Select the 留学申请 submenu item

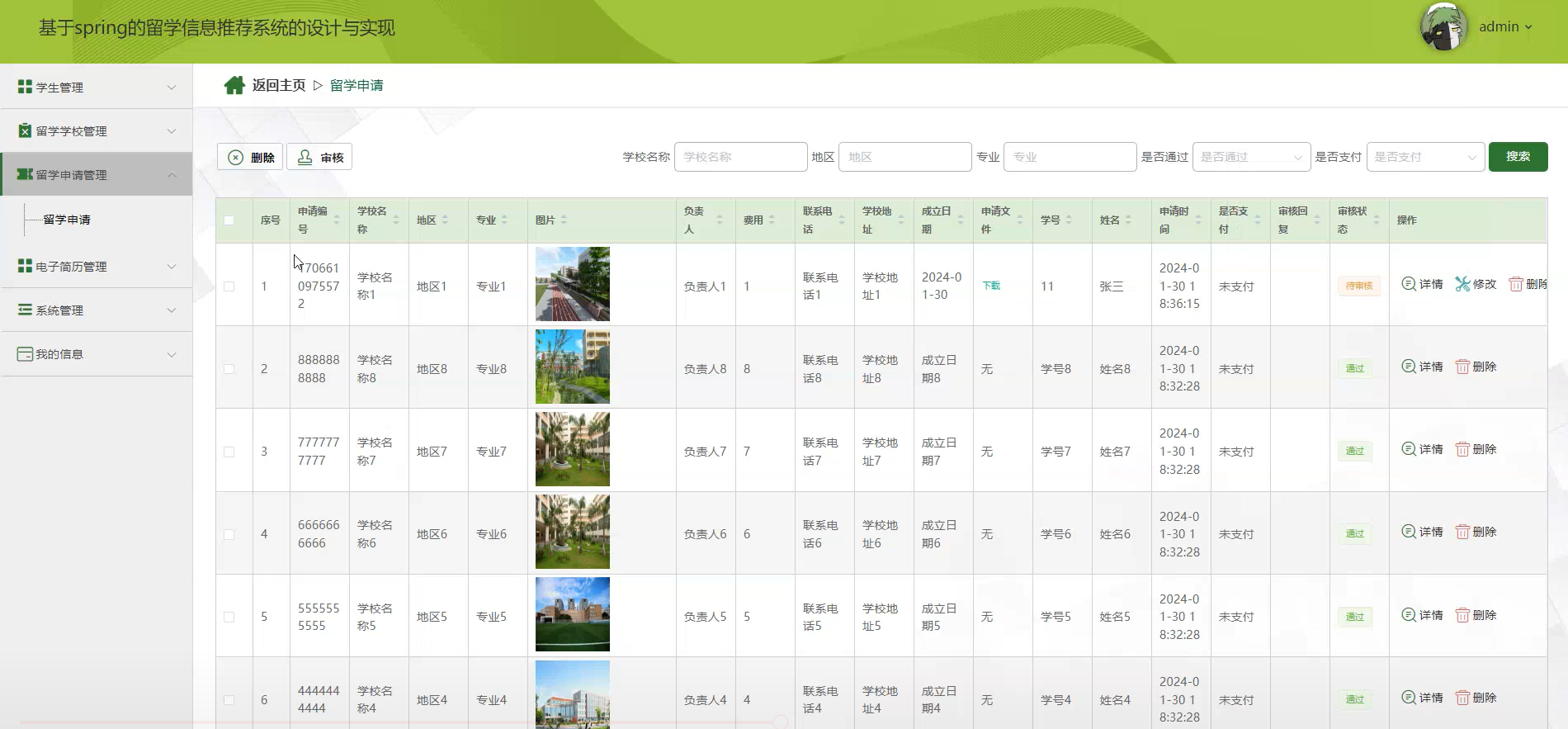click(67, 220)
